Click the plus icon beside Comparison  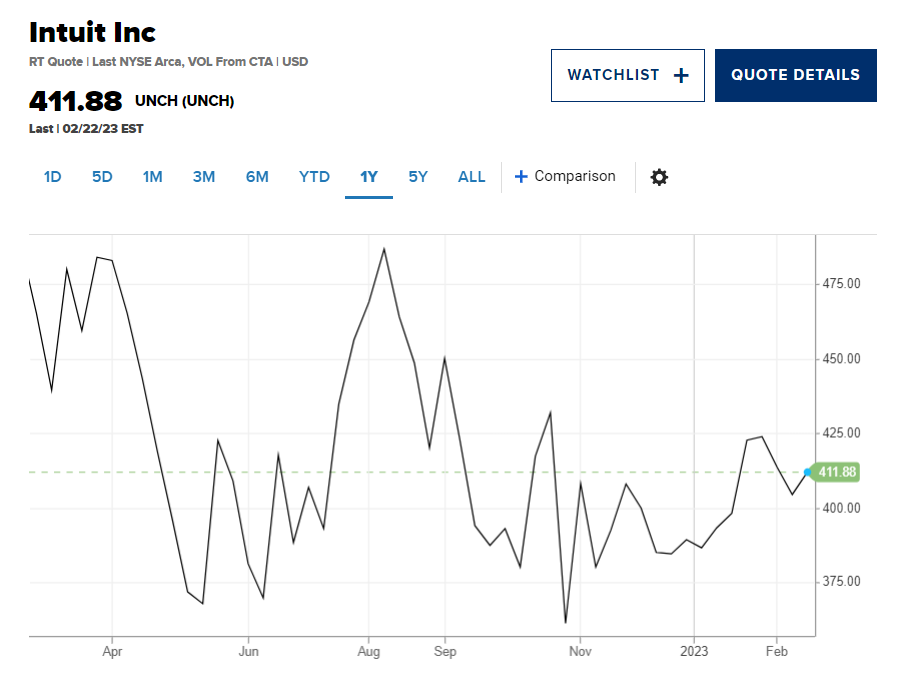(x=521, y=176)
